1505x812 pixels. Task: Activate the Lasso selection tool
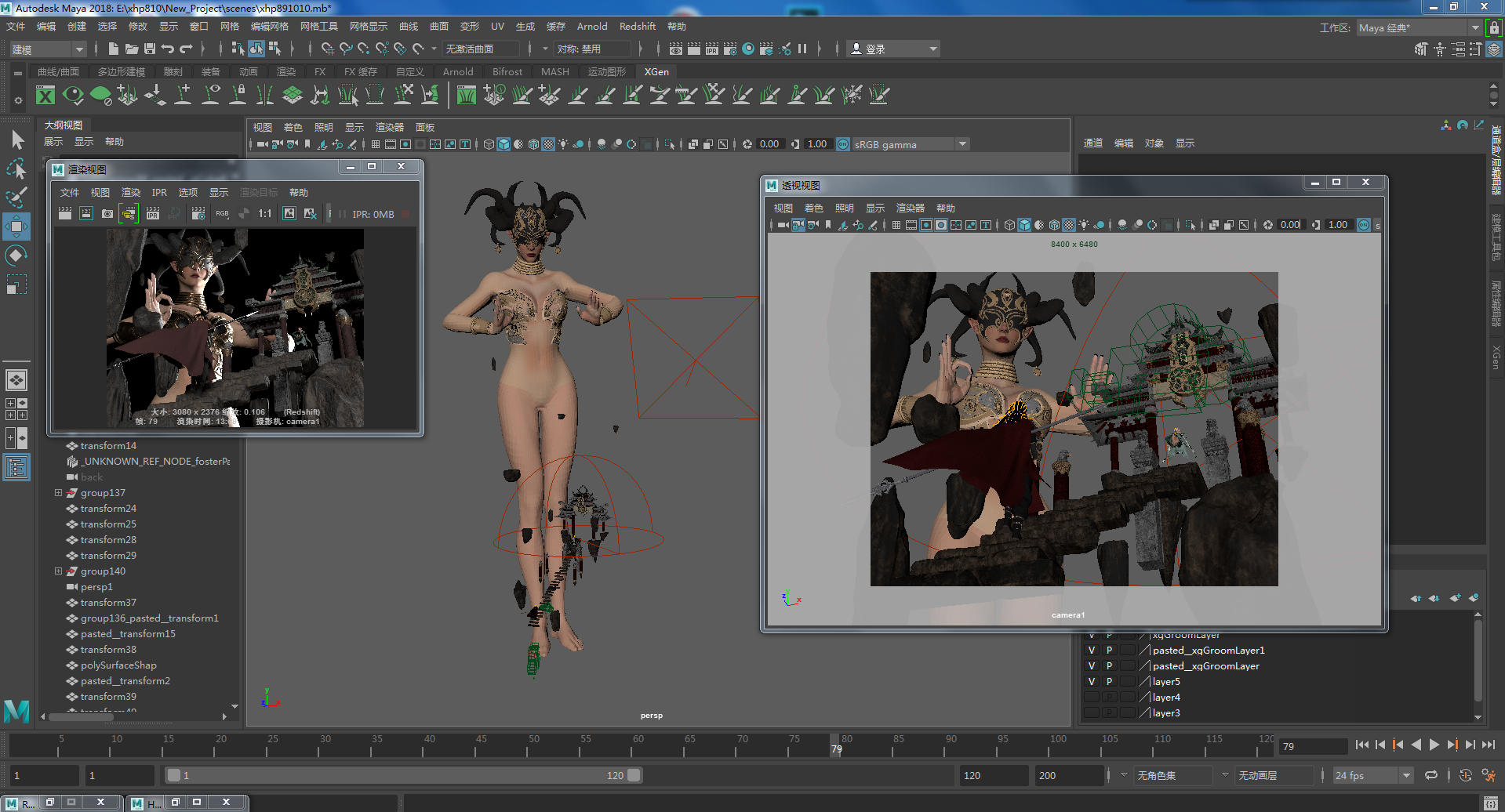[16, 169]
